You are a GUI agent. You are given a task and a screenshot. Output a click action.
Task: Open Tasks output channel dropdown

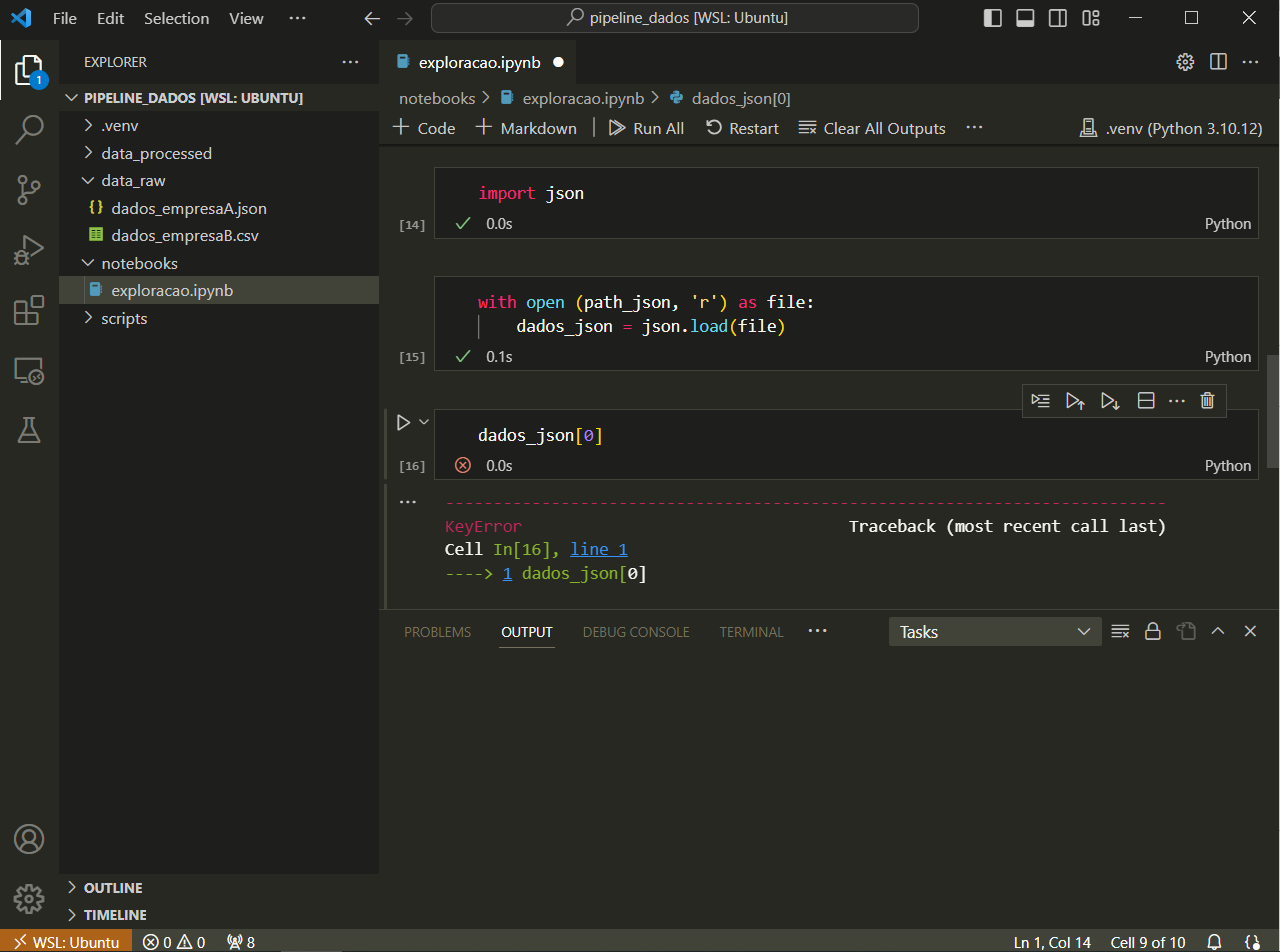(995, 631)
